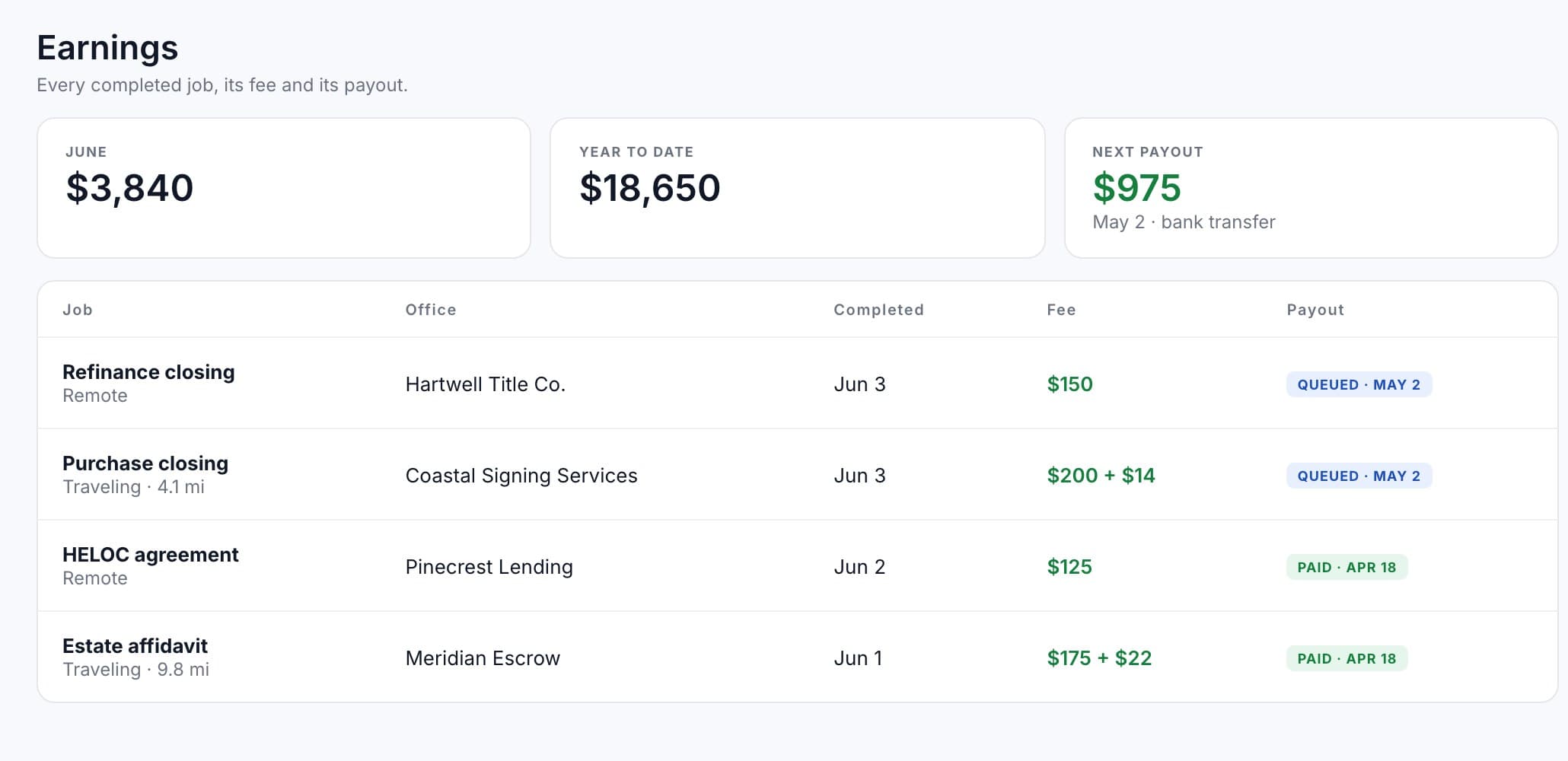
Task: Select Coastal Signing Services office
Action: click(x=521, y=476)
